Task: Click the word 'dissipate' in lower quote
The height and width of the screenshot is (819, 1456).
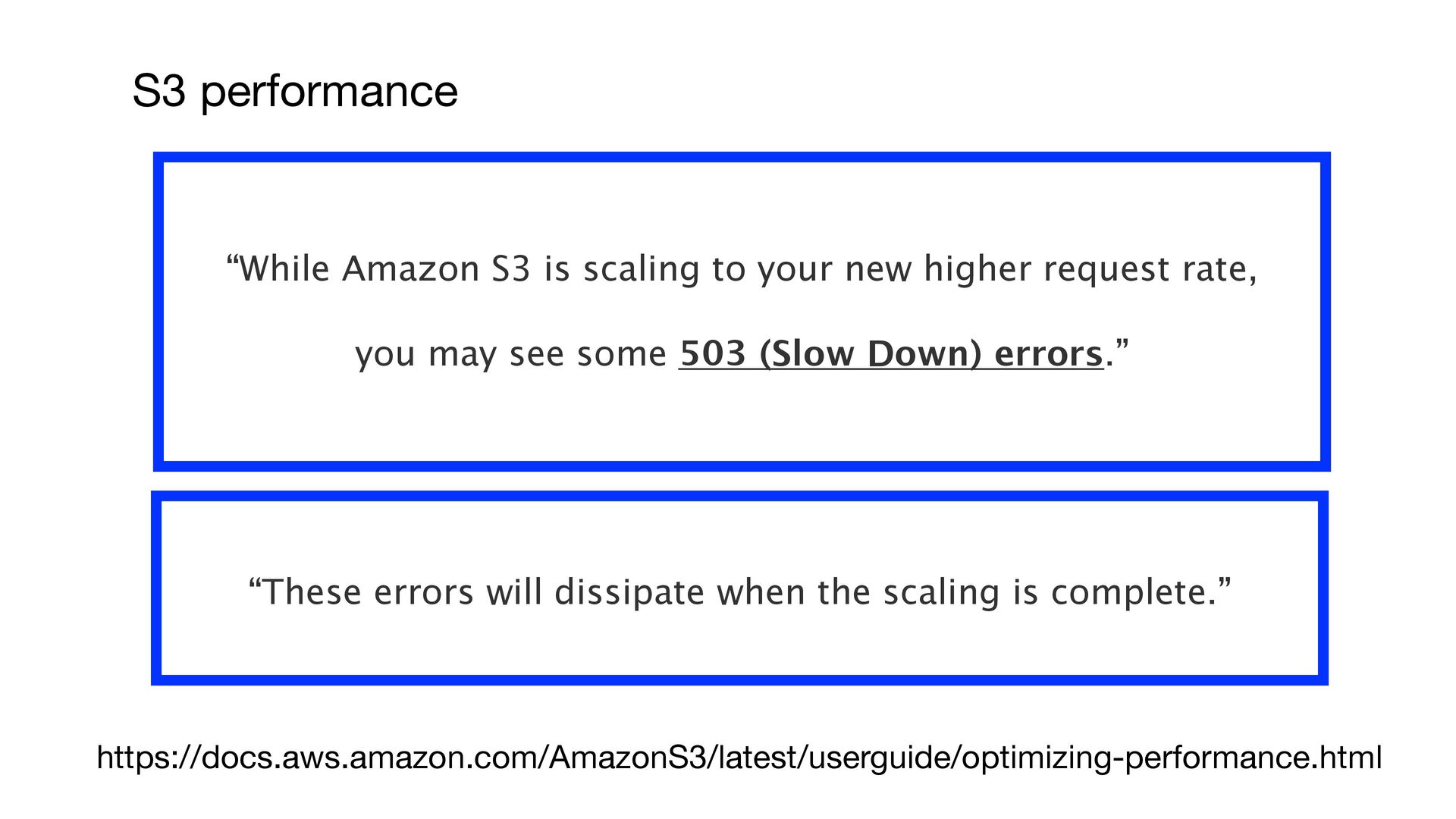Action: [x=629, y=593]
